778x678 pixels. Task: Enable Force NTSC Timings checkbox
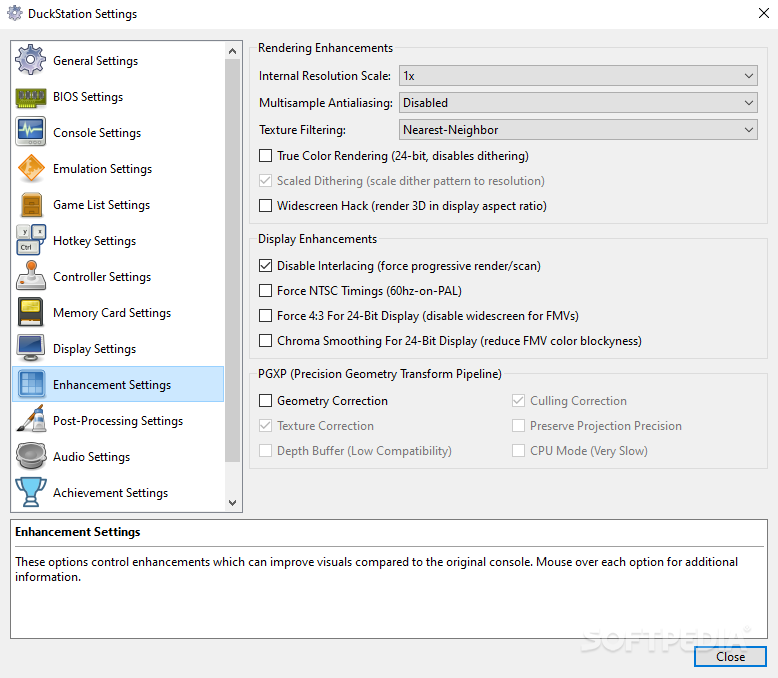click(x=265, y=290)
